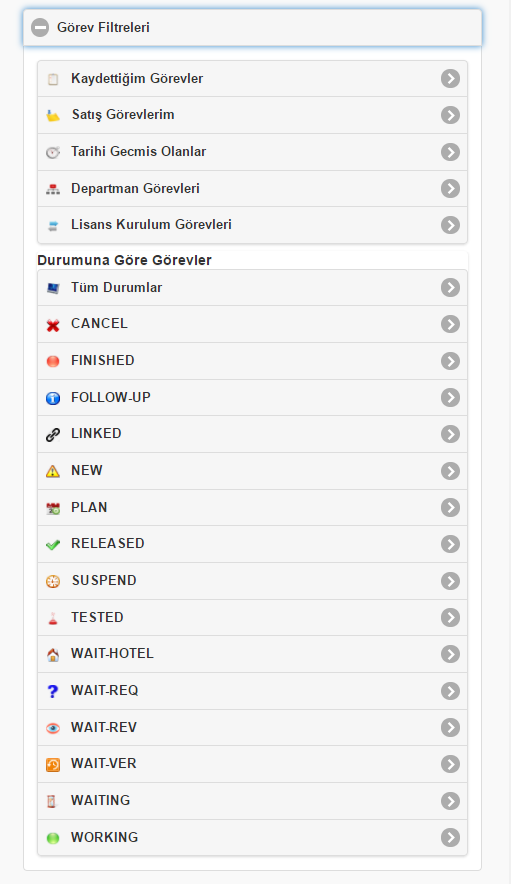The height and width of the screenshot is (884, 511).
Task: Click the org chart icon for Departman Görevleri
Action: (x=53, y=189)
